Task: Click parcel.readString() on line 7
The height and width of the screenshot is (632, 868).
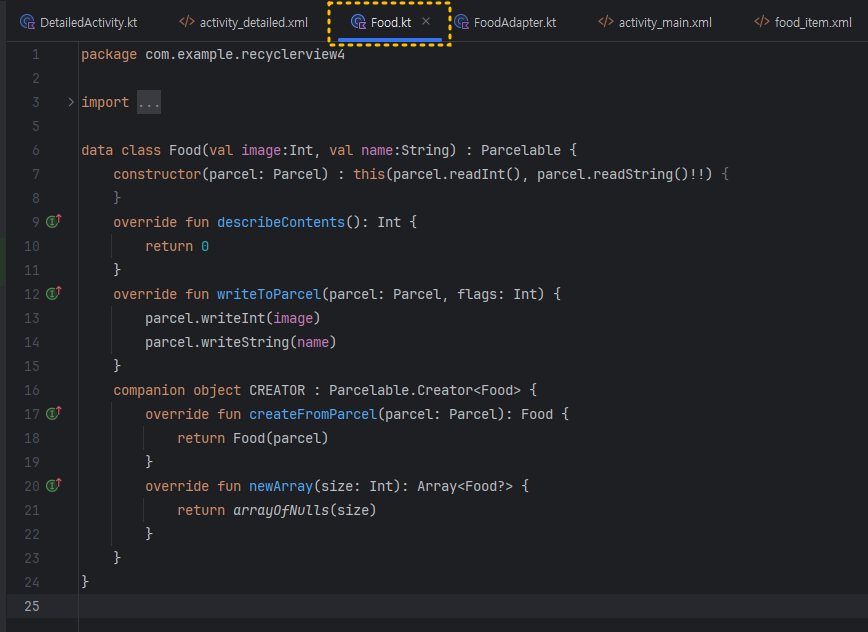Action: coord(612,174)
